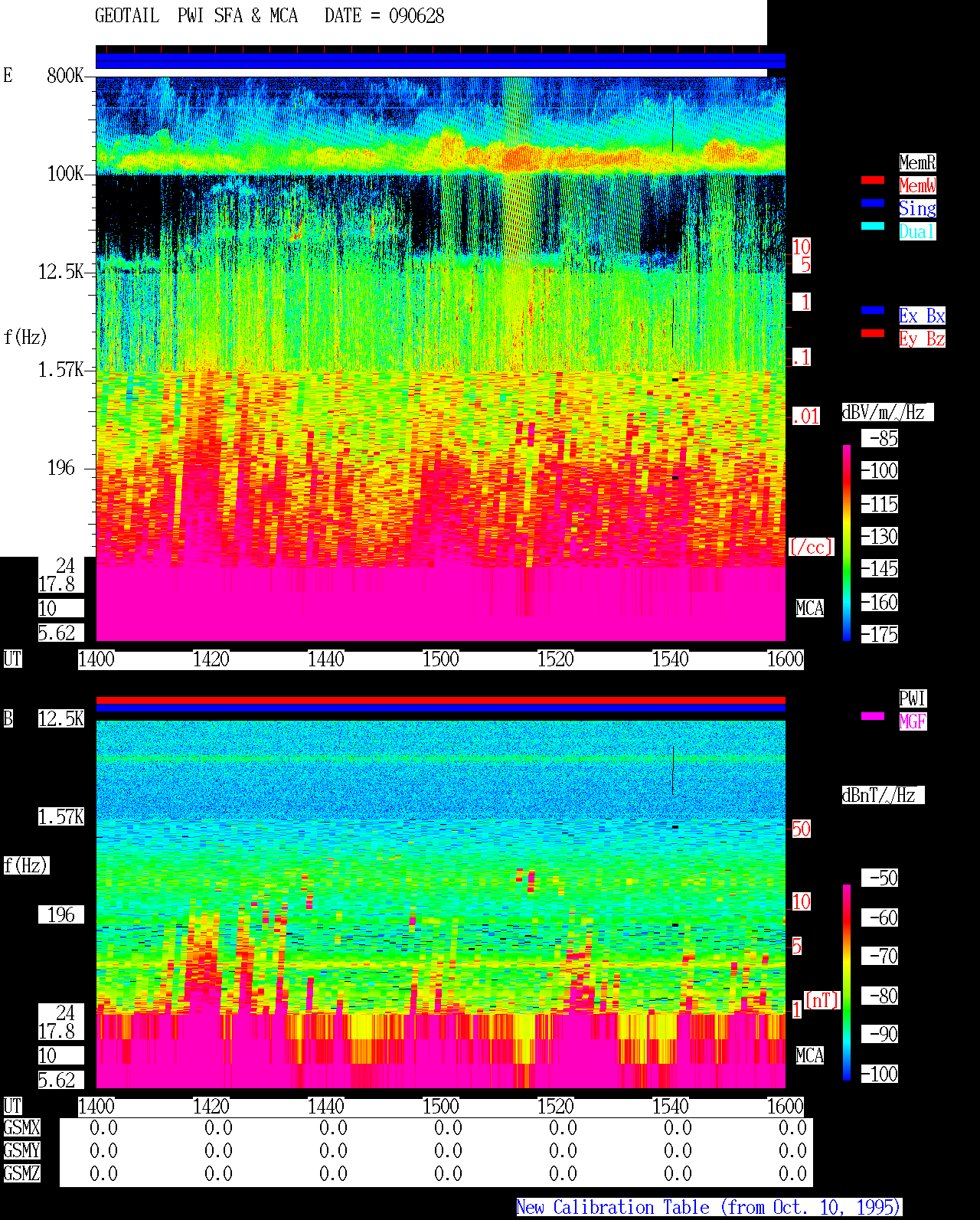
Task: Click the red ".01" density scale value
Action: tap(806, 417)
